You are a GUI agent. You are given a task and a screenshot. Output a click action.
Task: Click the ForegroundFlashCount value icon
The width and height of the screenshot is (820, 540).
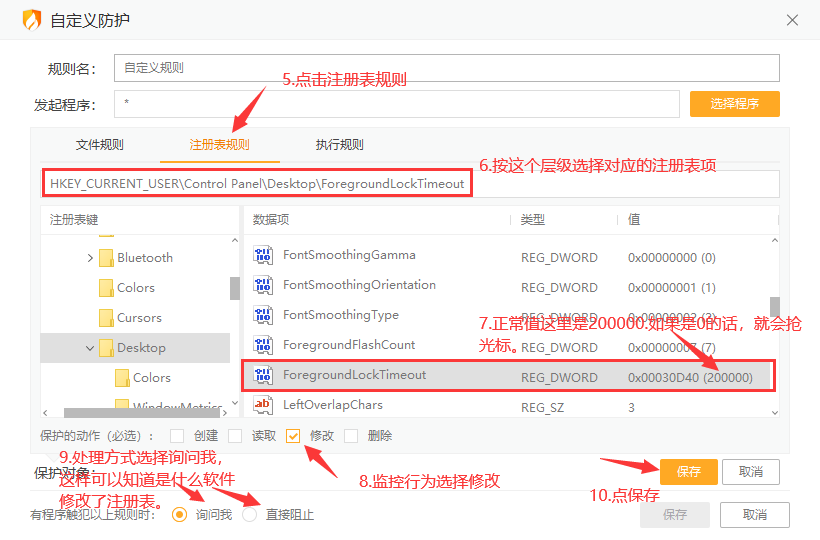263,346
